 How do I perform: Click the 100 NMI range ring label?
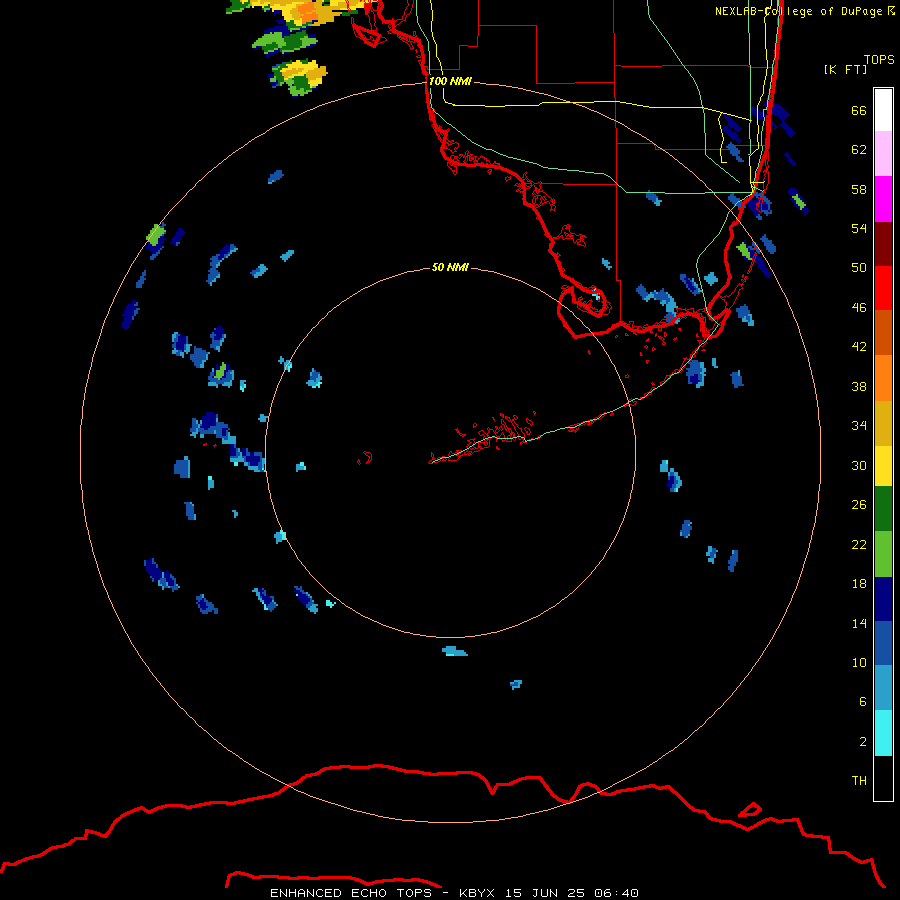click(450, 81)
